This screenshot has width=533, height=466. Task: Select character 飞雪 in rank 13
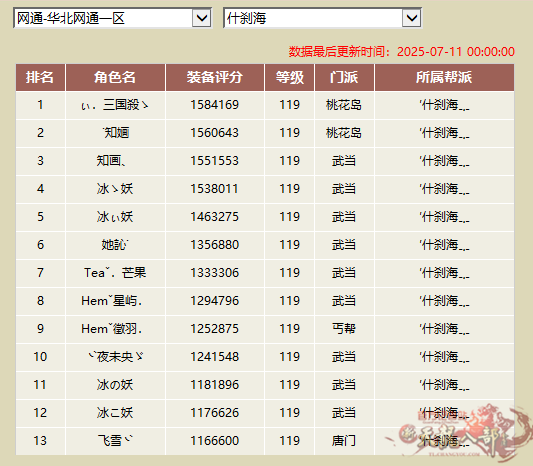point(115,441)
